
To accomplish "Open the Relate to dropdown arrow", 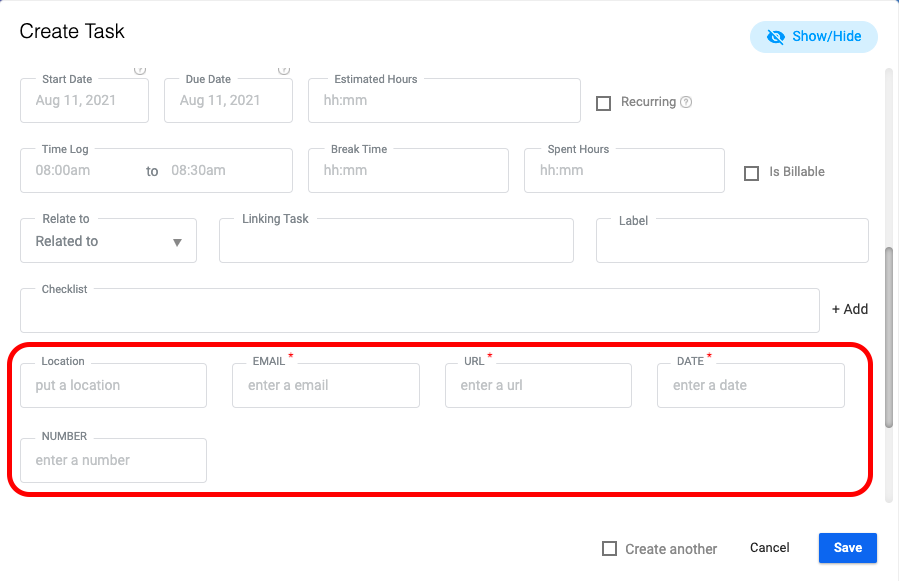I will tap(177, 243).
